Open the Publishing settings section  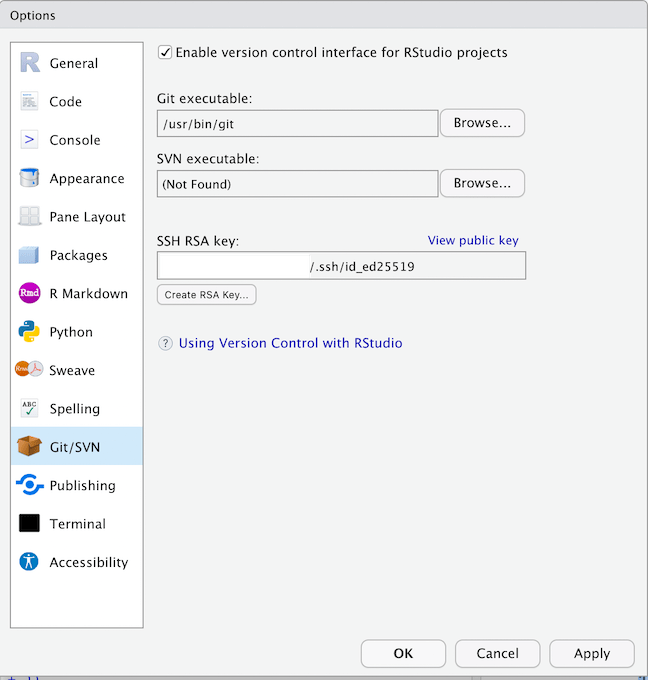point(82,485)
